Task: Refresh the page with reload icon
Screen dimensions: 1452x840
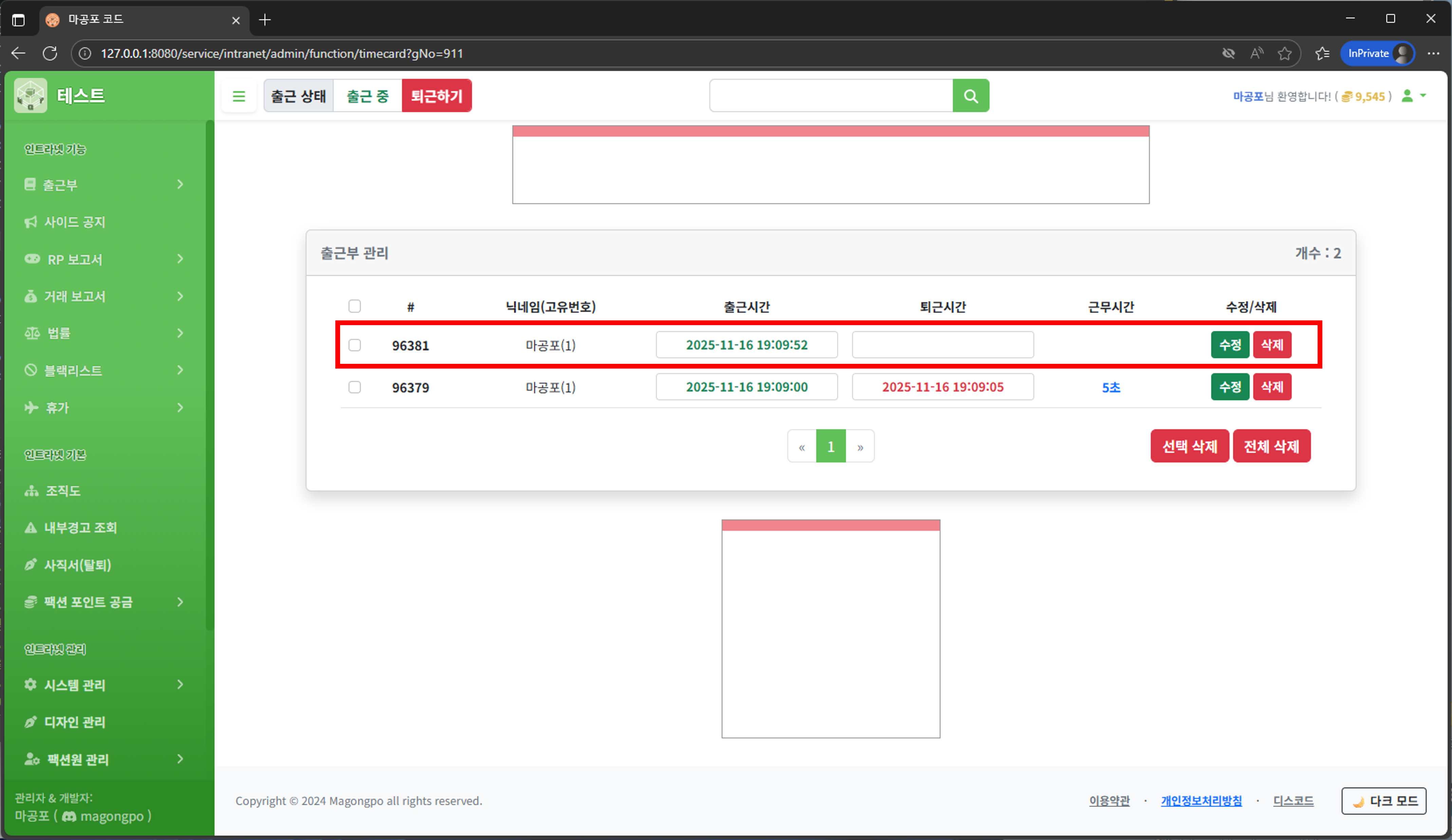Action: [x=50, y=54]
